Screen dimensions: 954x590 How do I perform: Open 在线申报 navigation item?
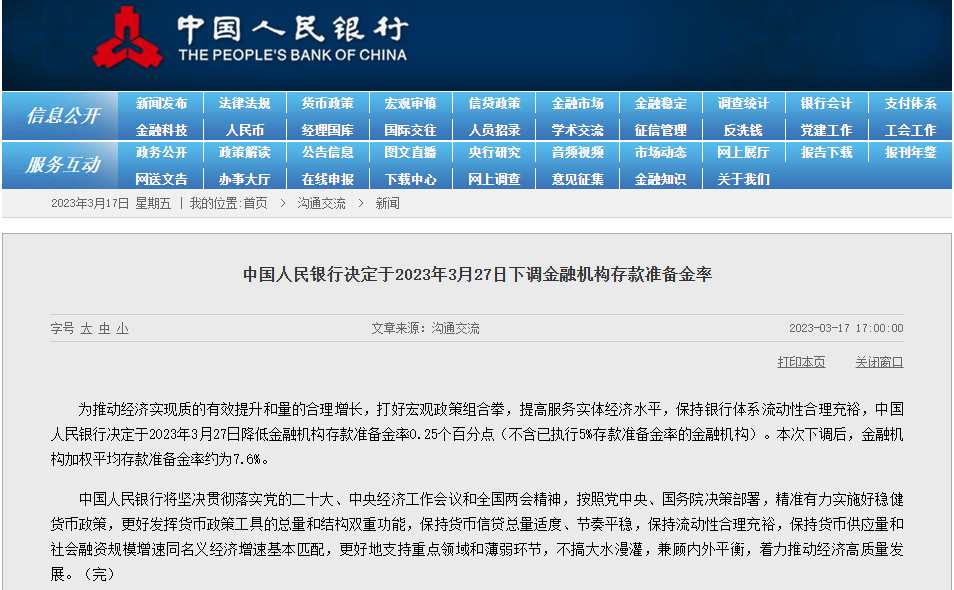point(327,179)
